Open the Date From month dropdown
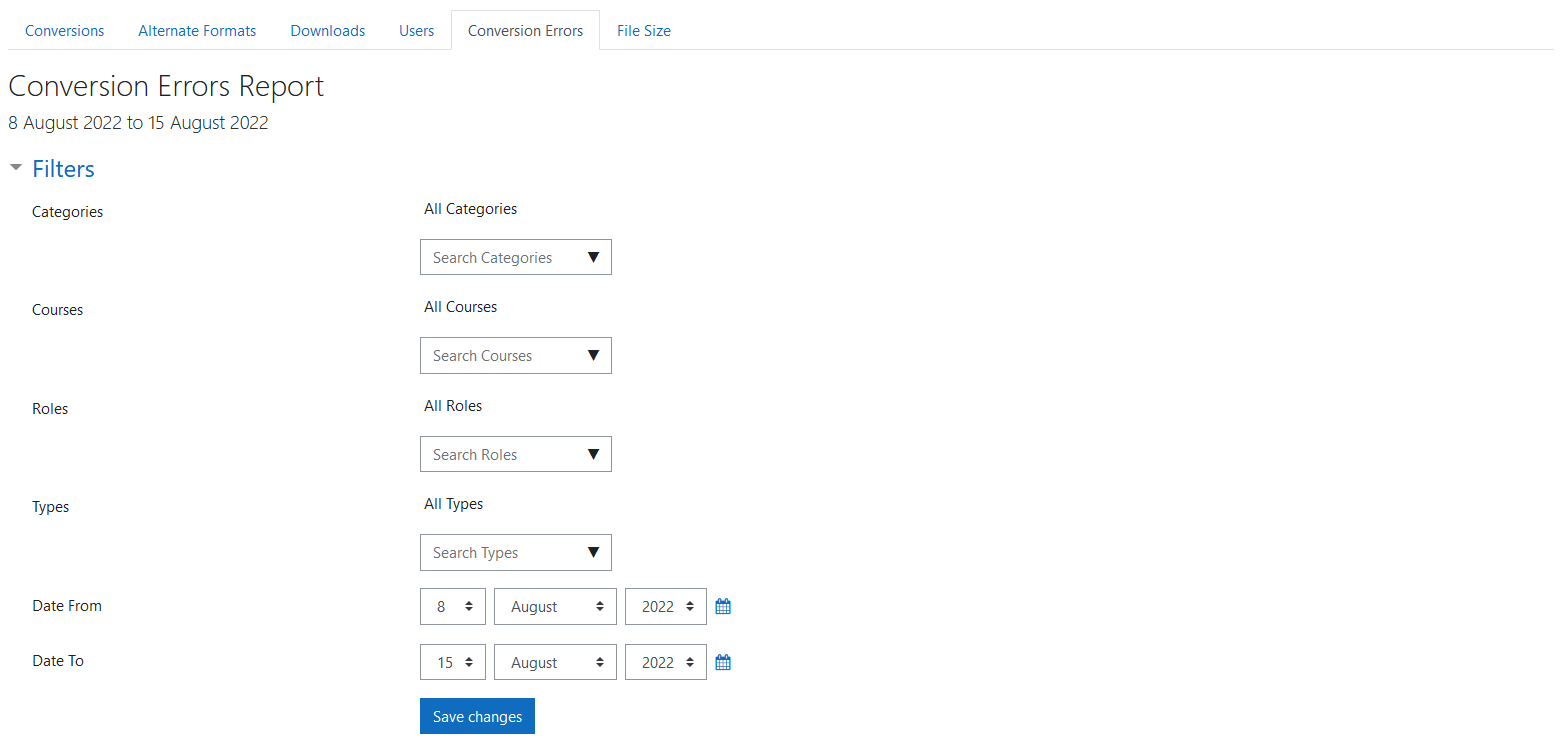The height and width of the screenshot is (740, 1562). 555,606
